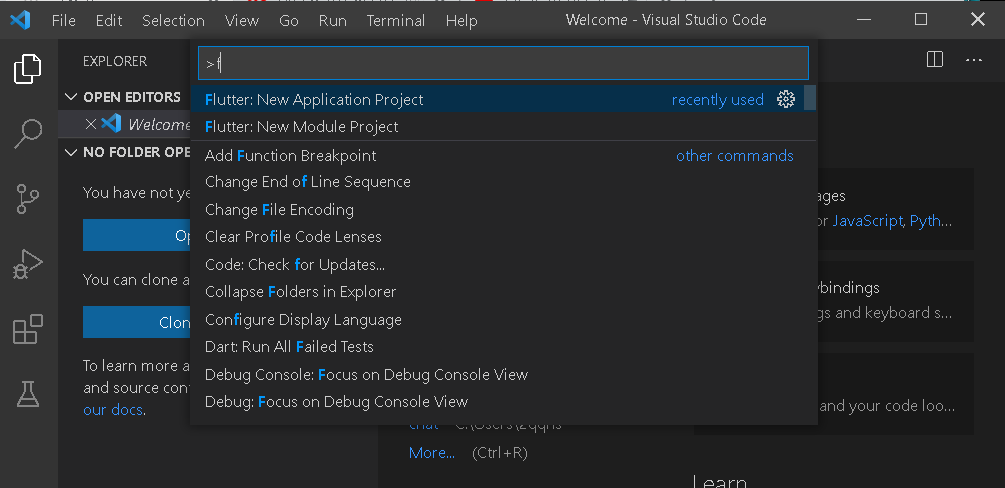Maximize the Visual Studio Code window
This screenshot has width=1005, height=488.
tap(921, 20)
